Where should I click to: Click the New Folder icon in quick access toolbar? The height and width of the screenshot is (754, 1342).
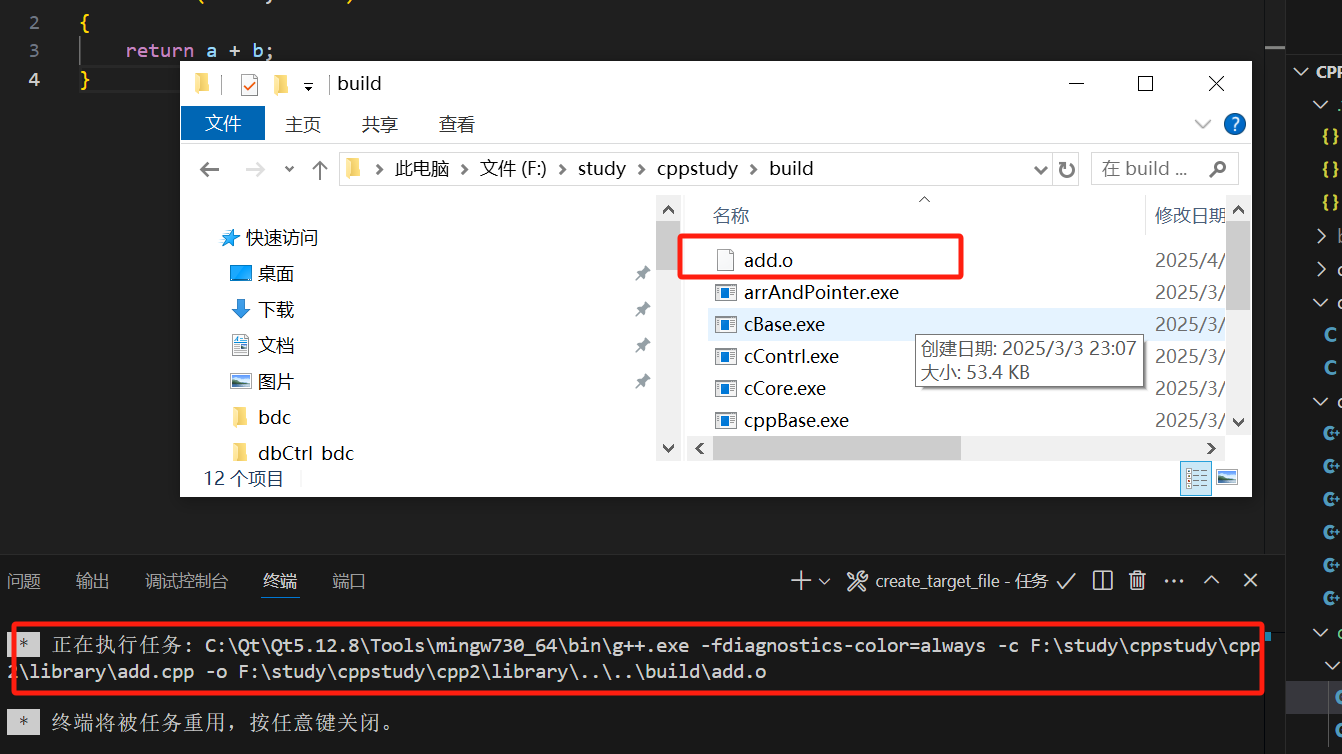point(281,85)
